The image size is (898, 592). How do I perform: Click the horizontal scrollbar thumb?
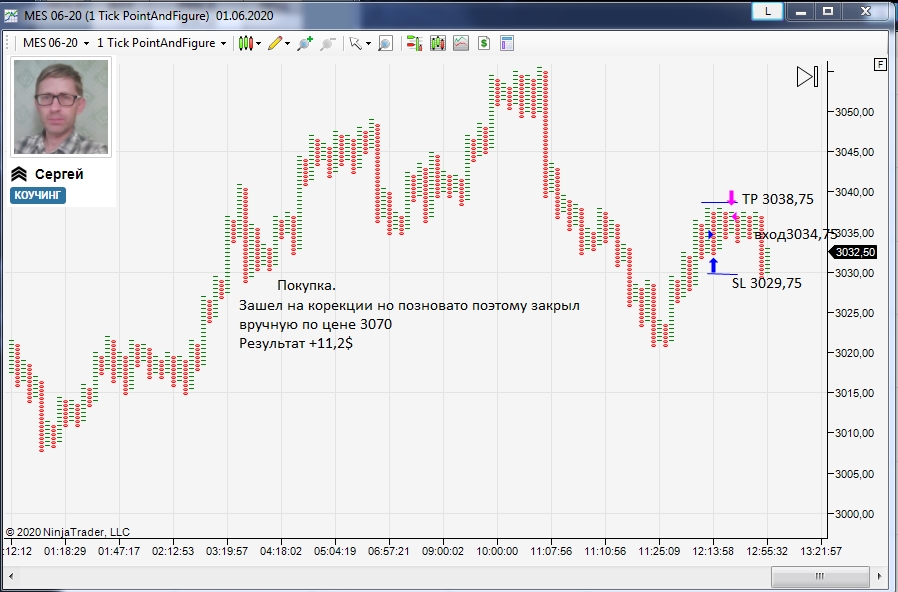[820, 576]
